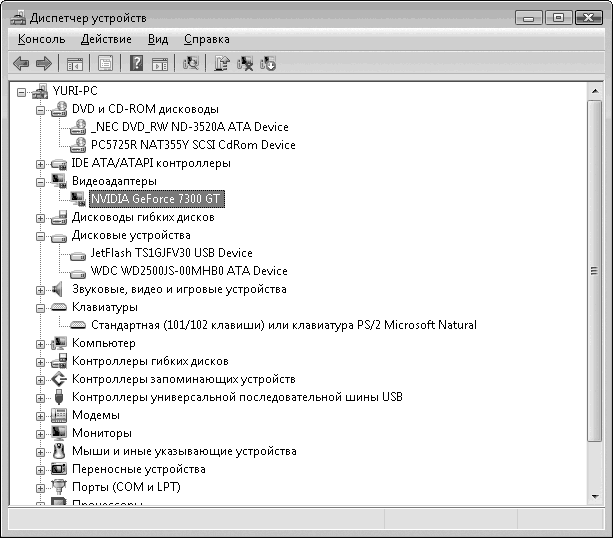Open the Справка menu

point(206,39)
